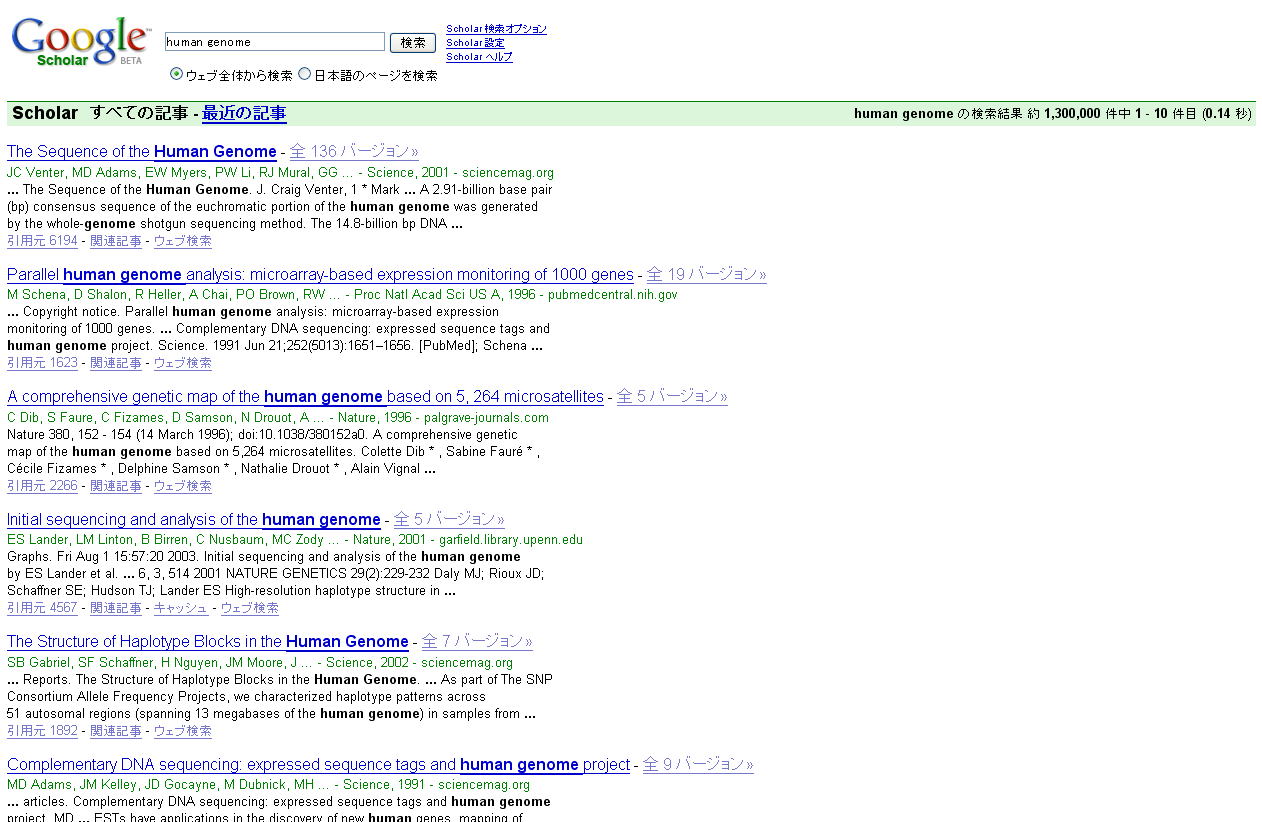Screen dimensions: 1262x822
Task: Open 'The Structure of Haplotype Blocks' article
Action: coord(208,642)
